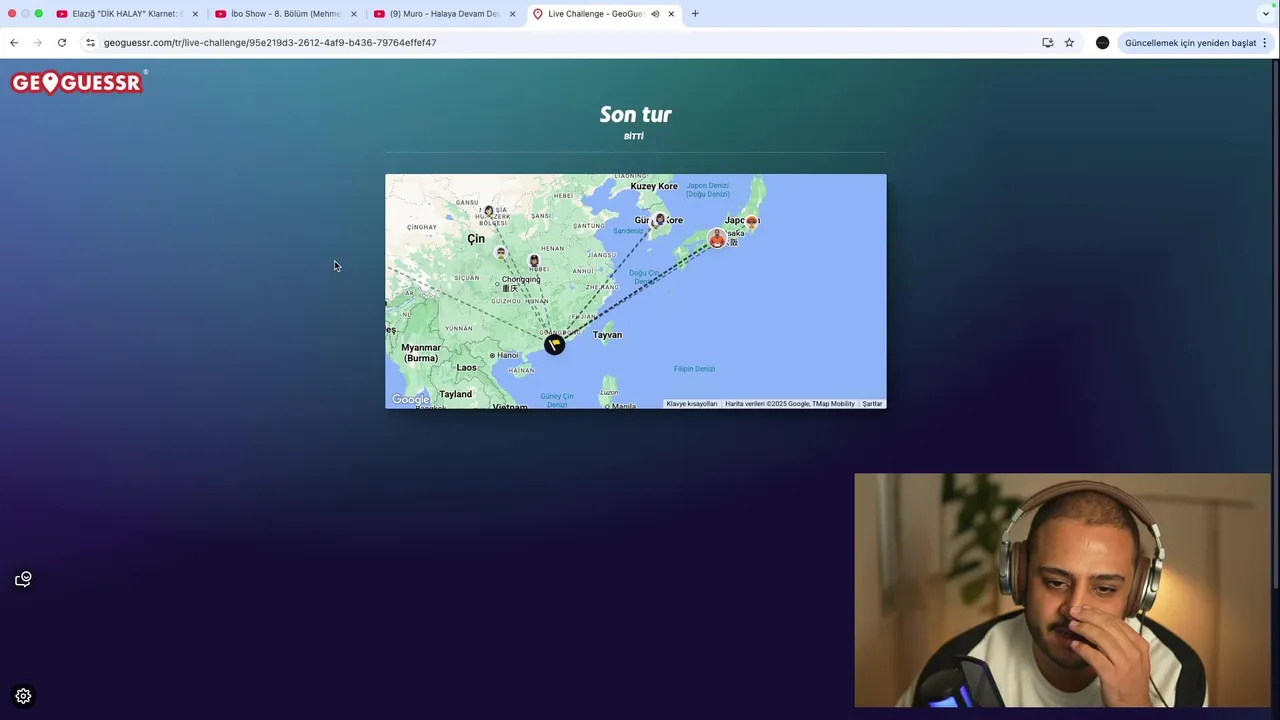
Task: Click the yellow flag location marker
Action: (554, 344)
